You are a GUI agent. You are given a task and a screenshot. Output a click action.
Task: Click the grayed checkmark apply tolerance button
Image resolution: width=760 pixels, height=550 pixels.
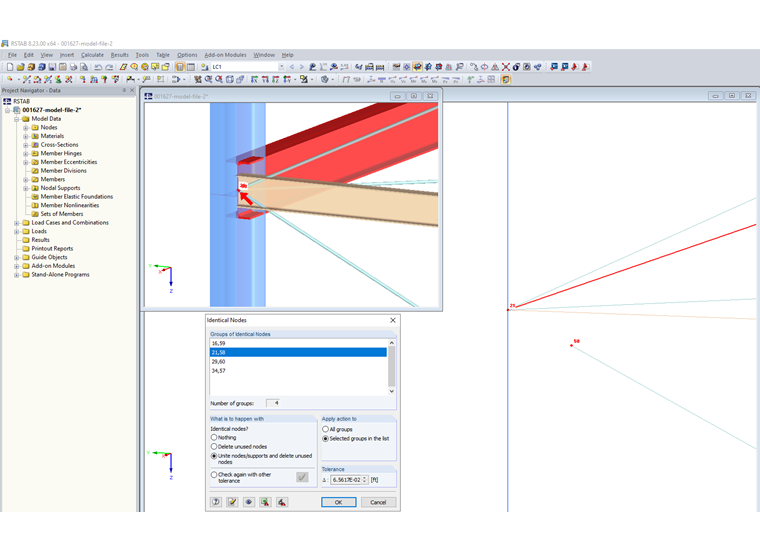(x=302, y=477)
